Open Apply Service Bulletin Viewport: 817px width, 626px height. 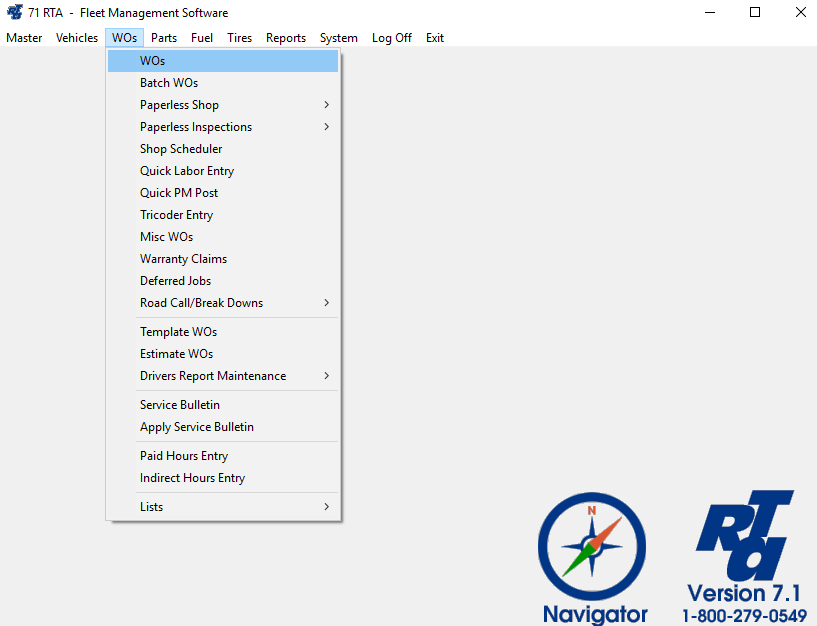(197, 427)
